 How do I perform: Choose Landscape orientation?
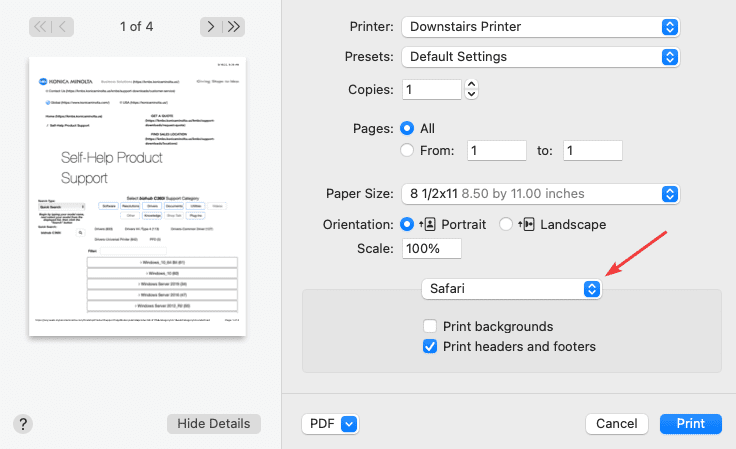click(x=506, y=224)
